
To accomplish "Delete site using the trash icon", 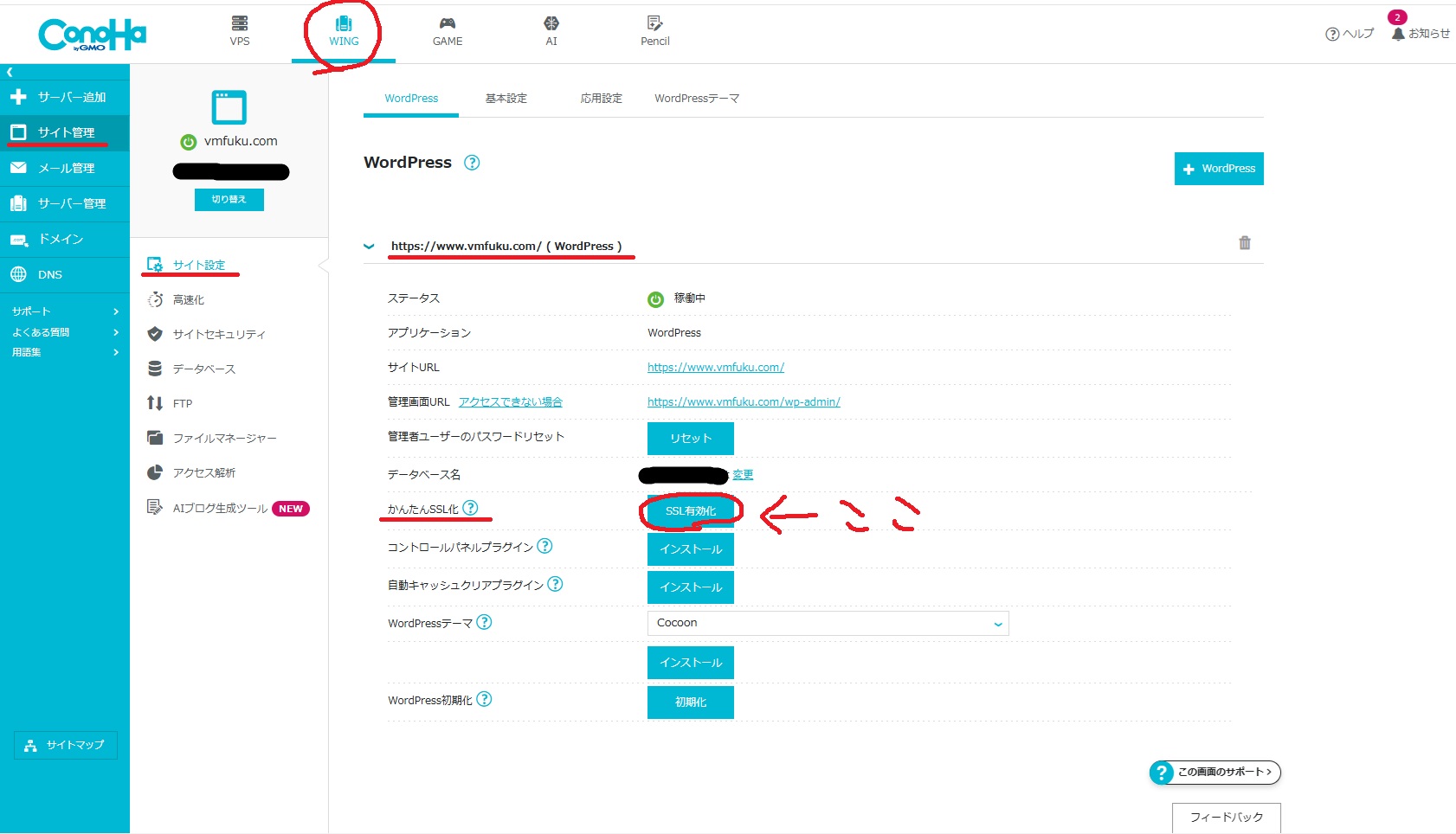I will [x=1245, y=243].
